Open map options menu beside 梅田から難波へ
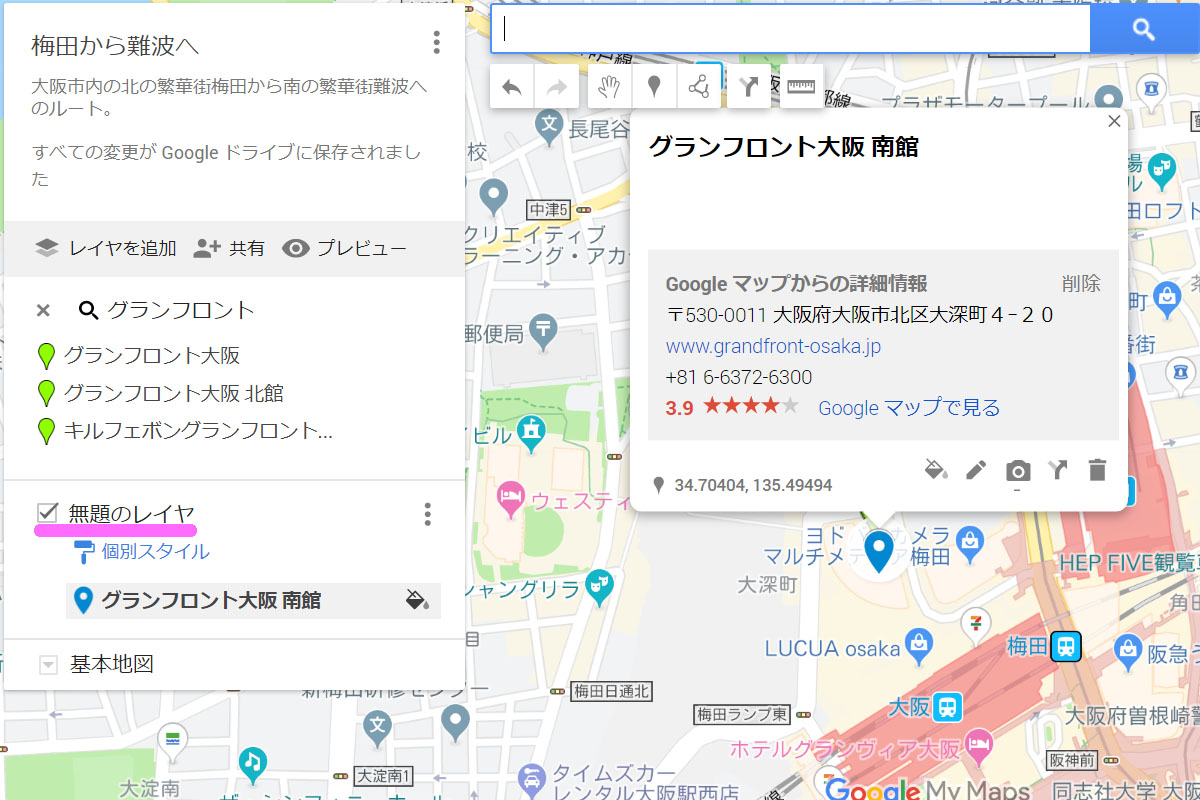 pyautogui.click(x=436, y=43)
